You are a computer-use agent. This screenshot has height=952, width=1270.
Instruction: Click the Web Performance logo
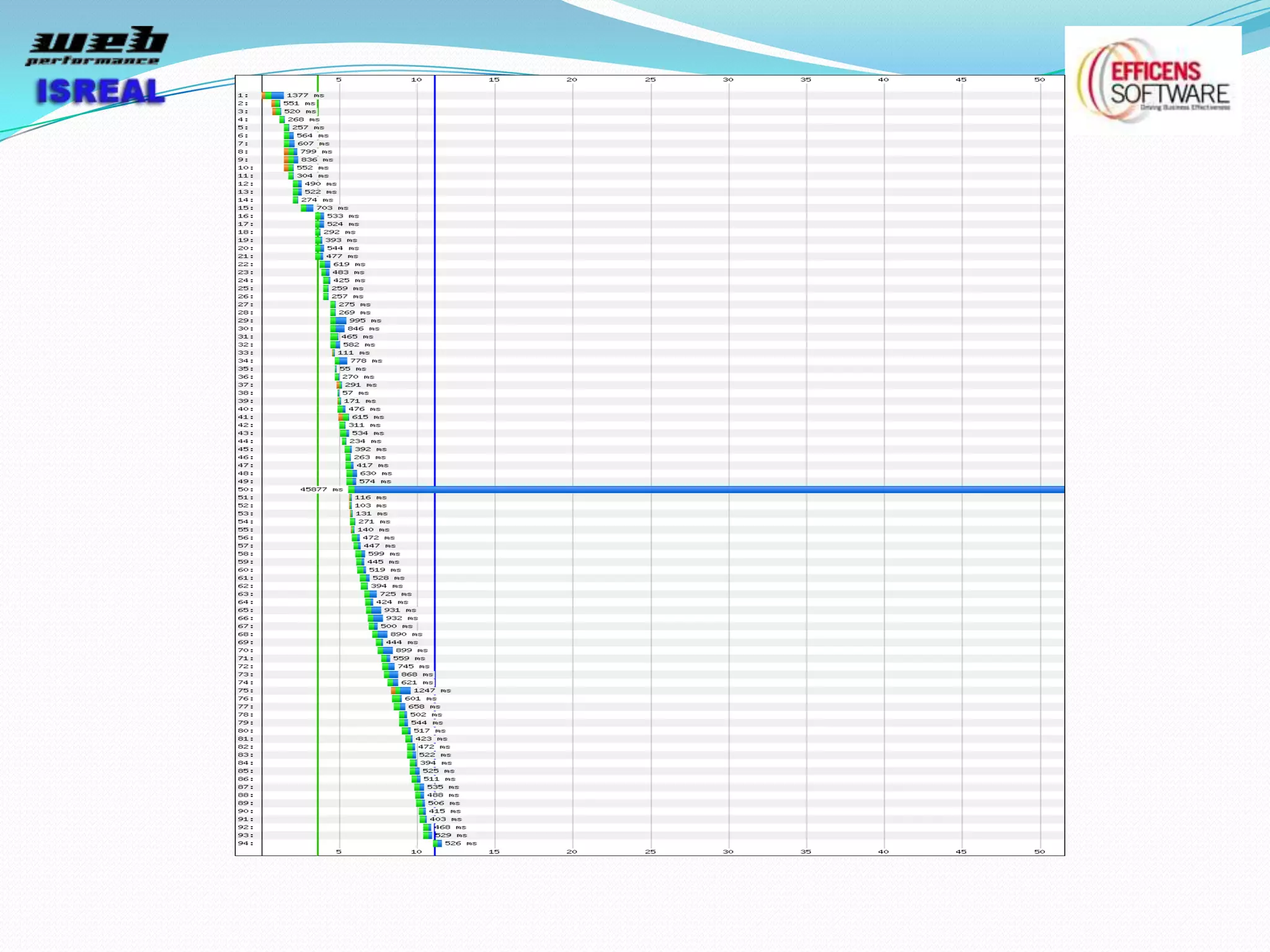[97, 46]
